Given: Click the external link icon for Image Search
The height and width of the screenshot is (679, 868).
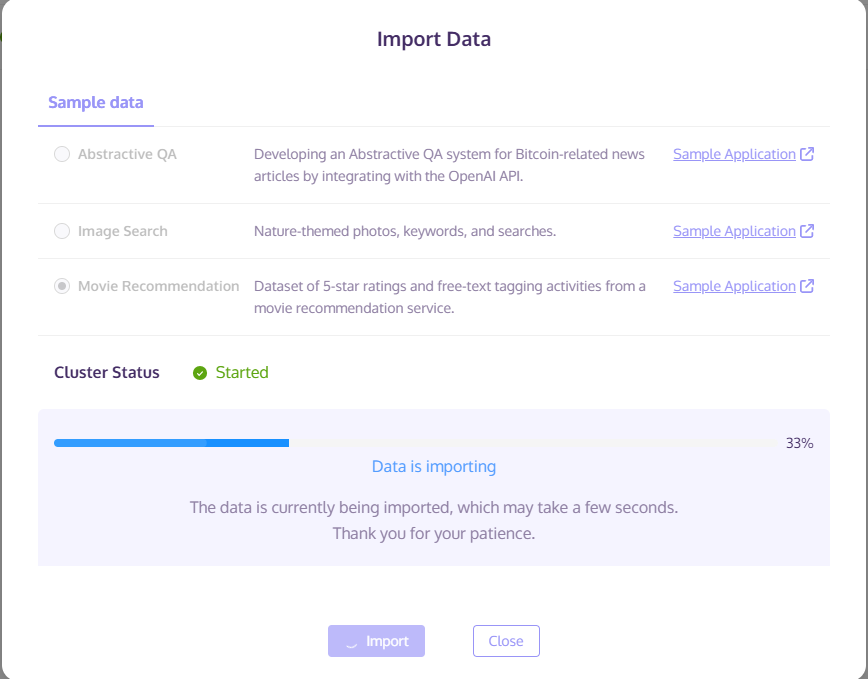Looking at the screenshot, I should [x=807, y=231].
